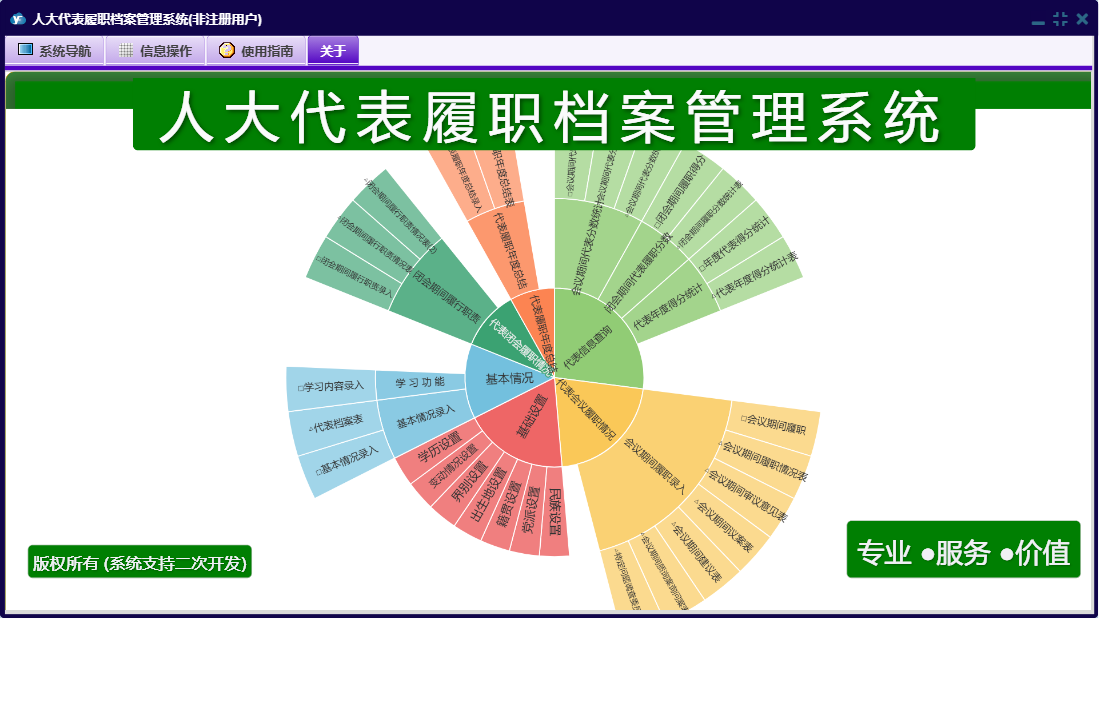This screenshot has height=723, width=1099.
Task: Open the 界别设置 segment
Action: pyautogui.click(x=468, y=481)
